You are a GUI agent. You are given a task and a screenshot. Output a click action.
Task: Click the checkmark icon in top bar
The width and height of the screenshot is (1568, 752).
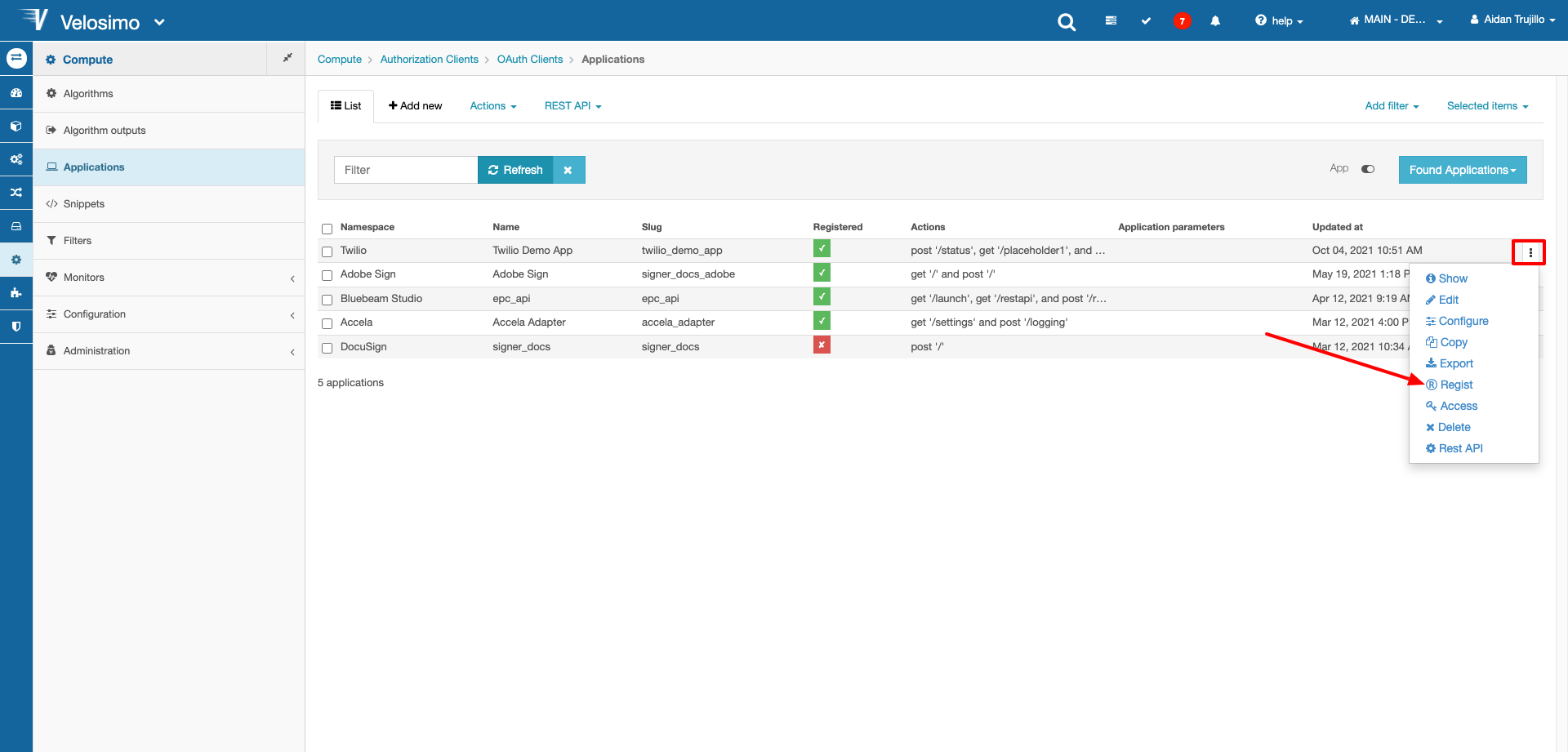1146,20
